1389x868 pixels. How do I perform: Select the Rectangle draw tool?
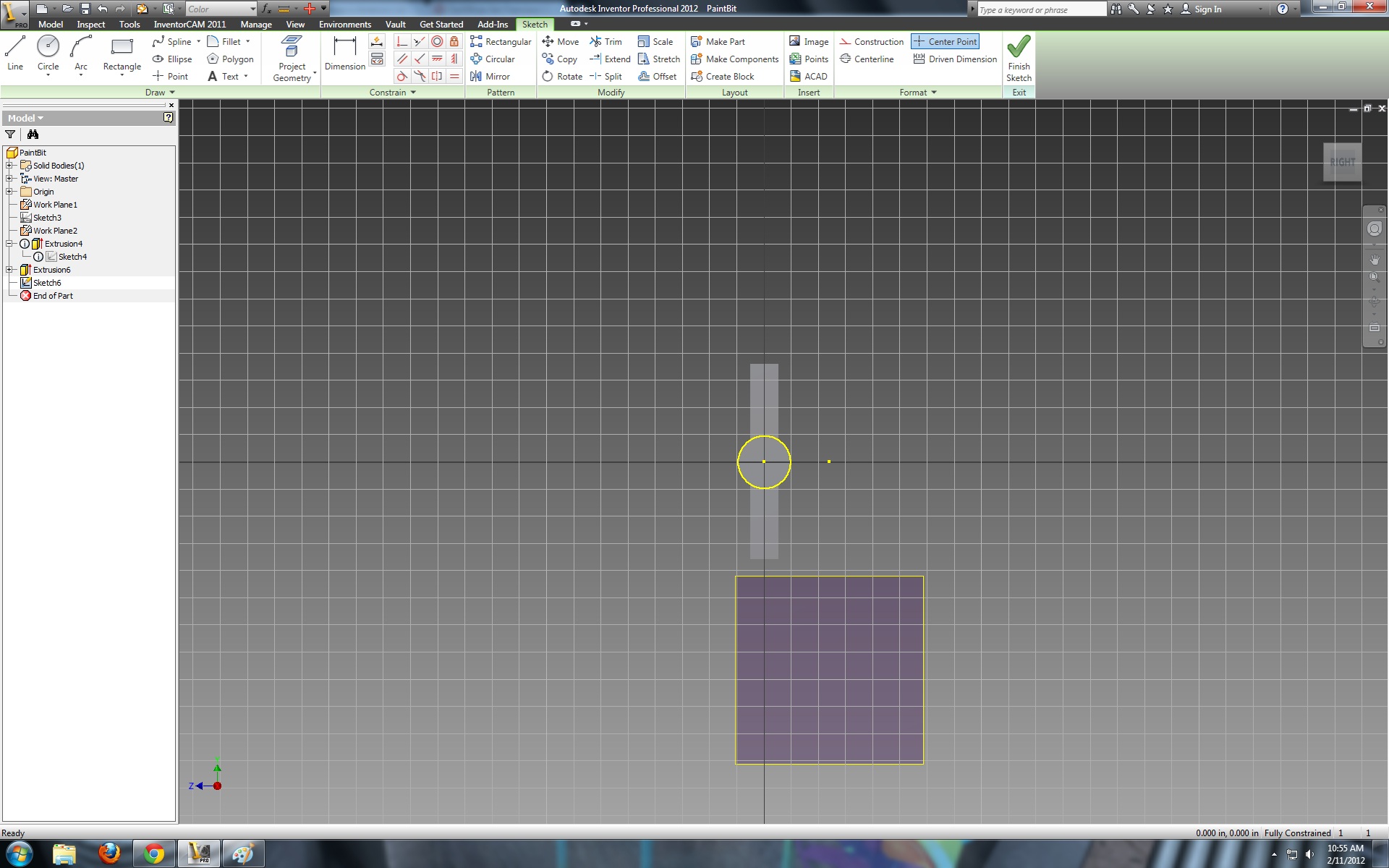pos(122,54)
